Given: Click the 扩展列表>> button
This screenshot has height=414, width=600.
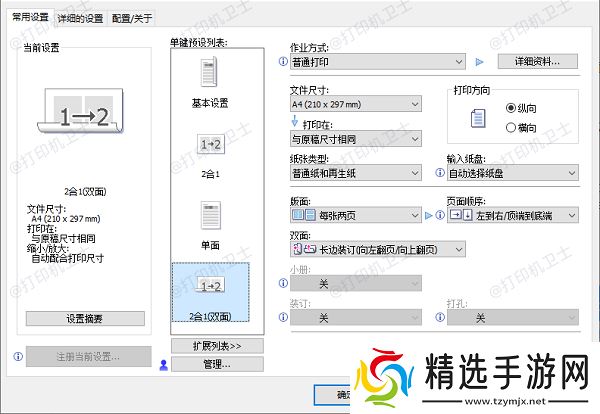Looking at the screenshot, I should 217,346.
